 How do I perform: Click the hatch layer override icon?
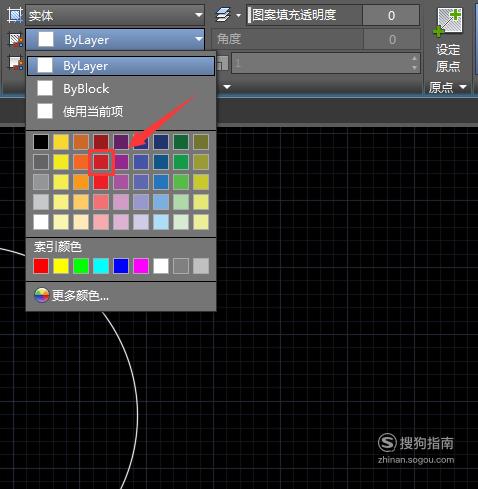[223, 15]
